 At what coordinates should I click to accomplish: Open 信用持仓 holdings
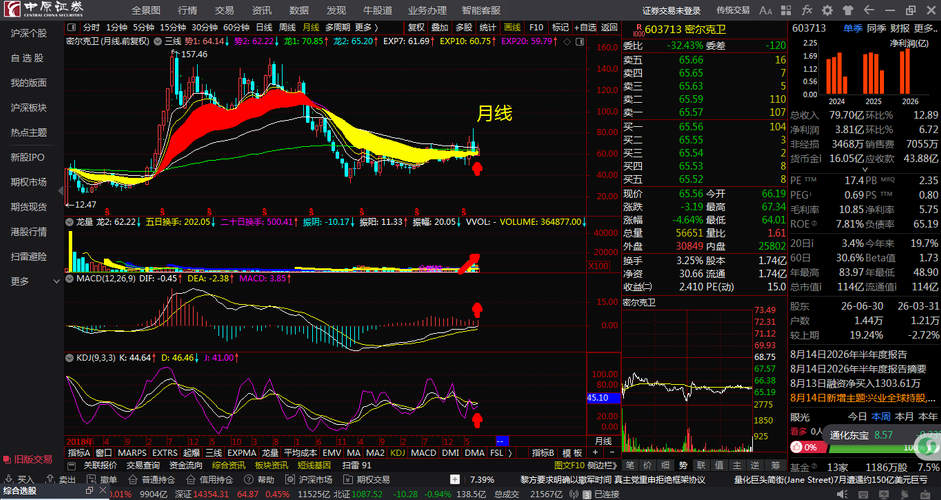tap(209, 480)
